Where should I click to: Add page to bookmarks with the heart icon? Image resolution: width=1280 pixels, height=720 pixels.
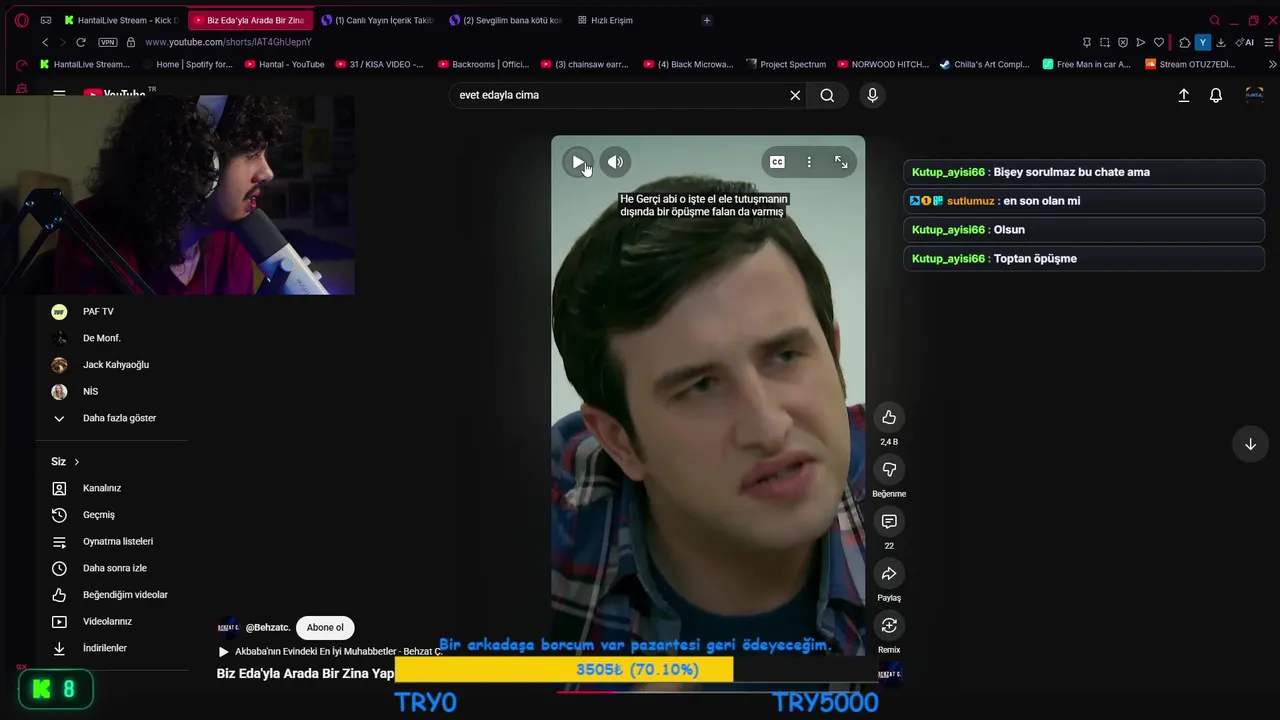(1159, 42)
